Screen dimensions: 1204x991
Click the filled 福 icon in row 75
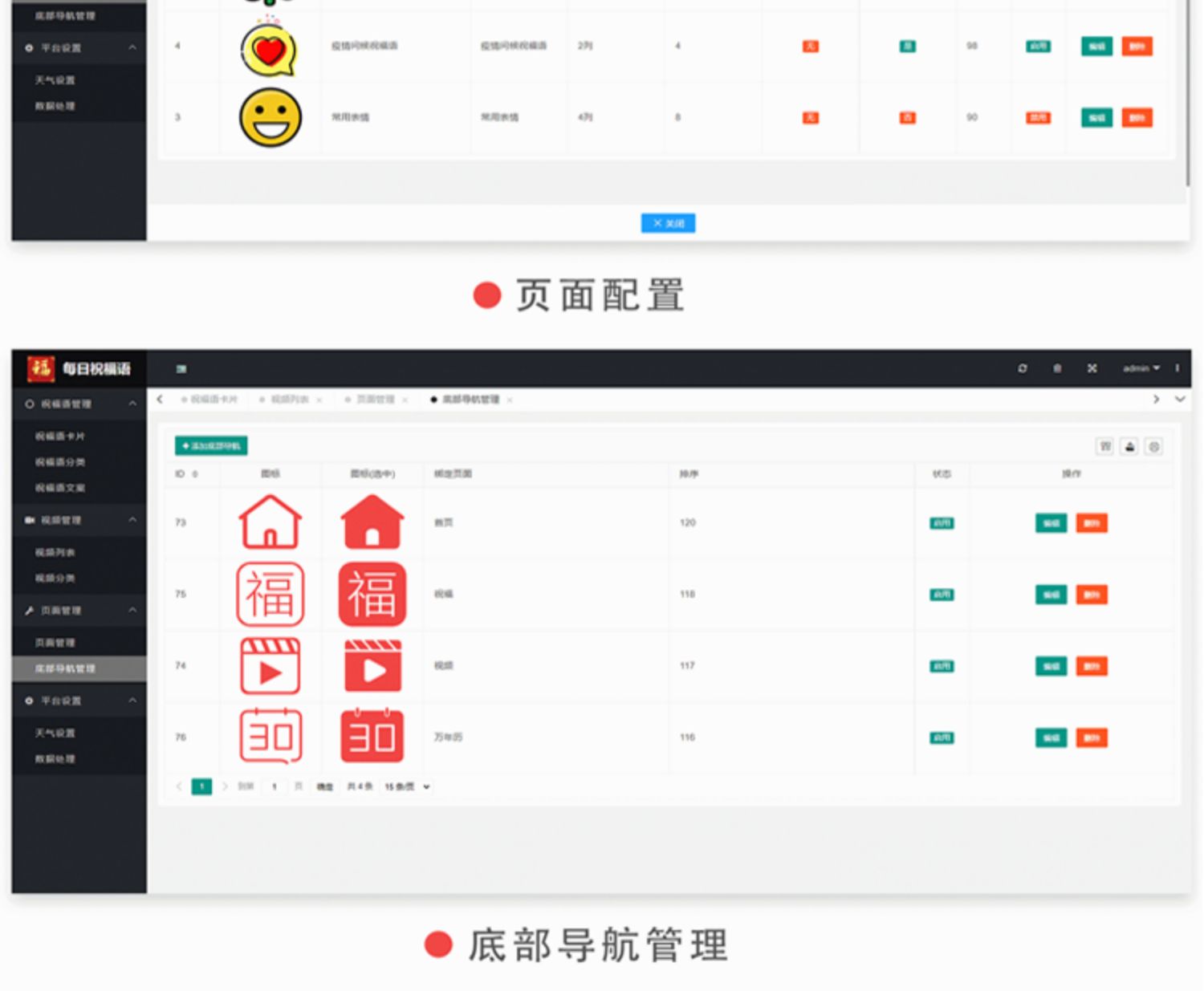(372, 594)
